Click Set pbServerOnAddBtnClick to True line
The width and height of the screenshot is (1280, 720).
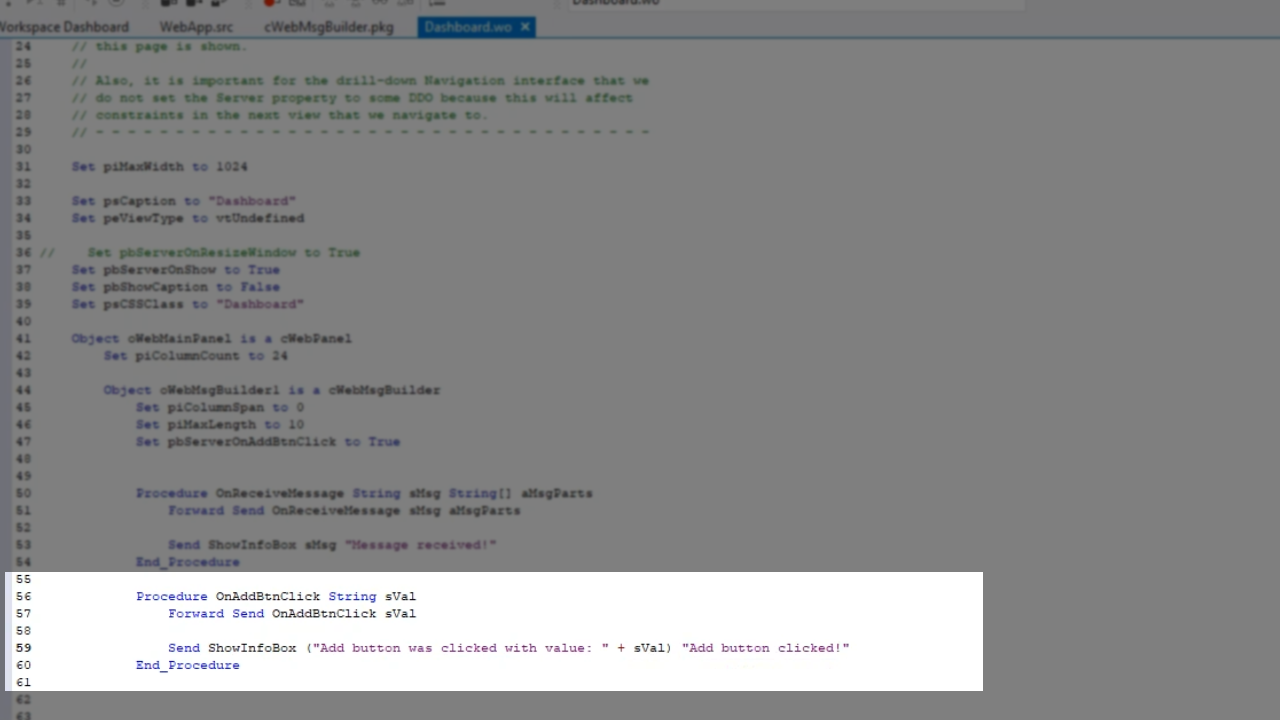pyautogui.click(x=268, y=441)
